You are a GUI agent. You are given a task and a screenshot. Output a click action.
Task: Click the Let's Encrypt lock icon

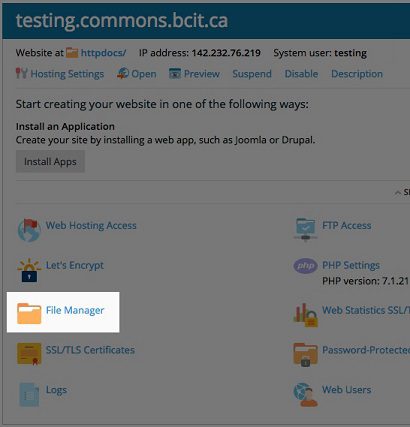[29, 270]
